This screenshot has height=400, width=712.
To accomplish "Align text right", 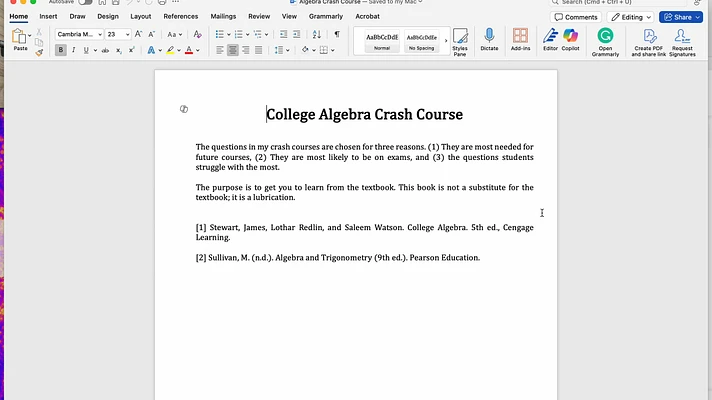I will [x=246, y=50].
